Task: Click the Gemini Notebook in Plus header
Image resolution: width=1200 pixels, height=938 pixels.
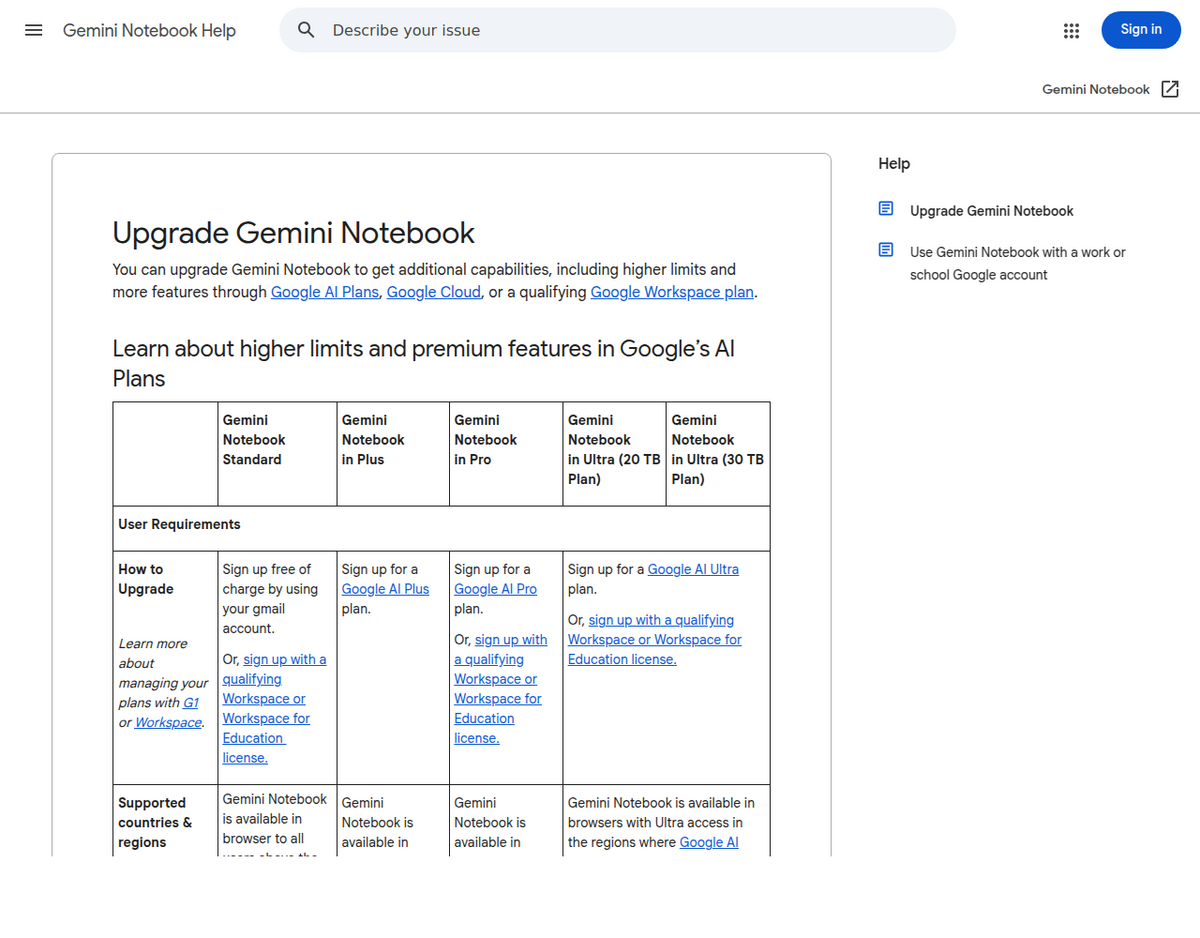Action: tap(373, 440)
